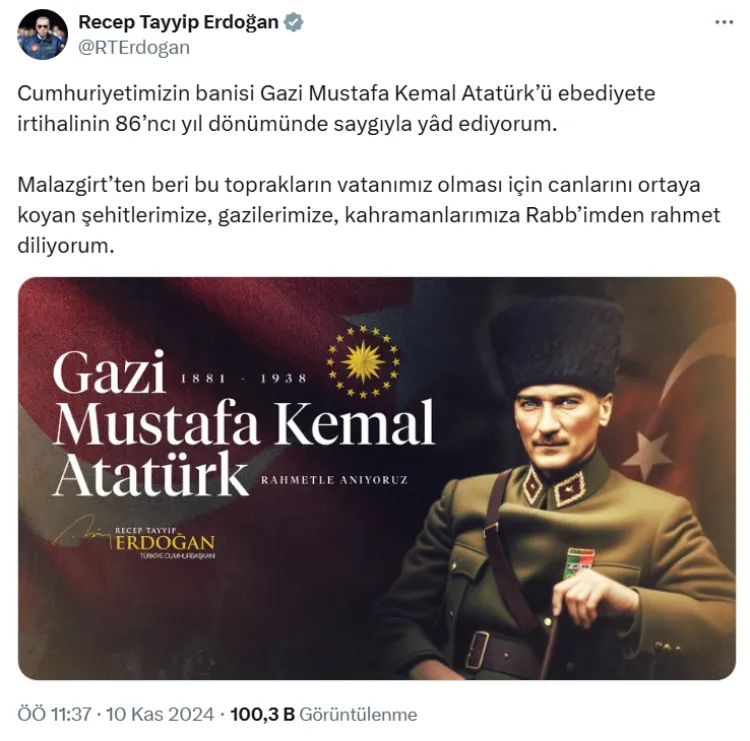This screenshot has height=741, width=750.
Task: Click the blue verified badge
Action: [x=293, y=22]
